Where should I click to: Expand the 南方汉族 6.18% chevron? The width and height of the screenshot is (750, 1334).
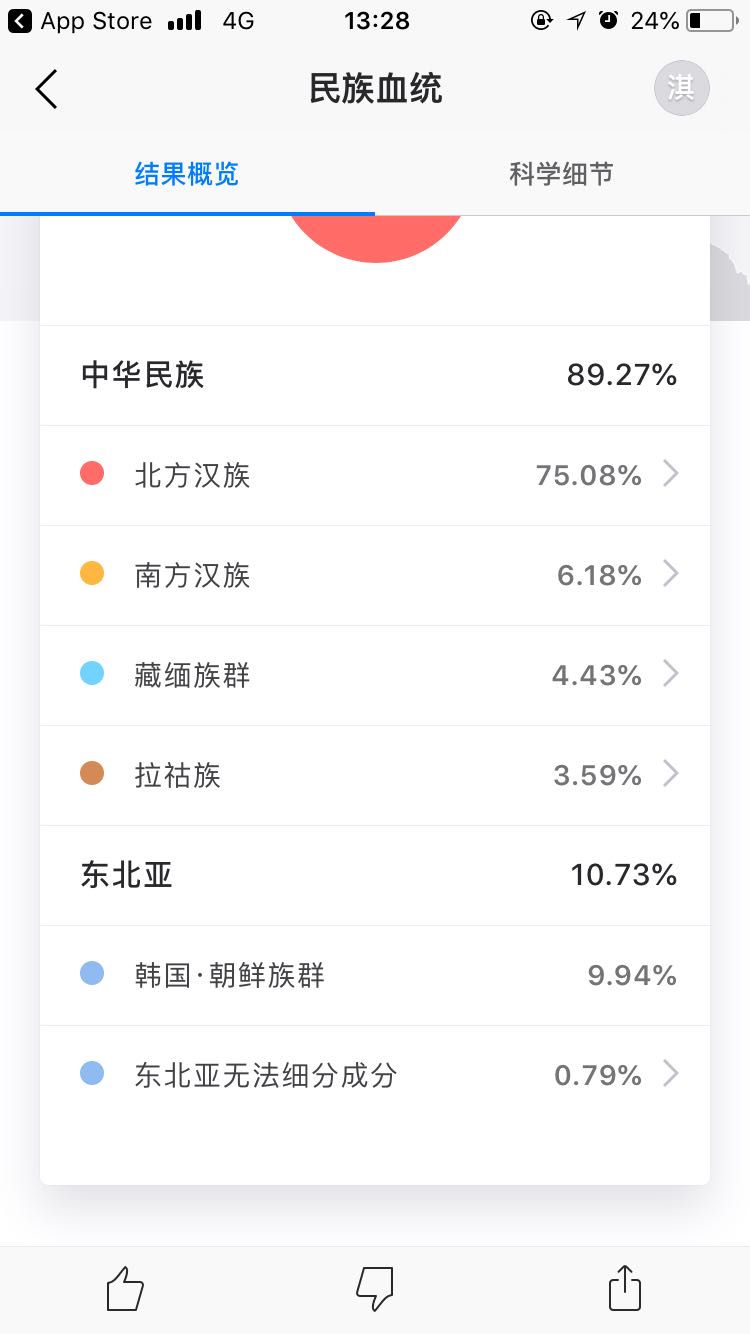(x=671, y=574)
